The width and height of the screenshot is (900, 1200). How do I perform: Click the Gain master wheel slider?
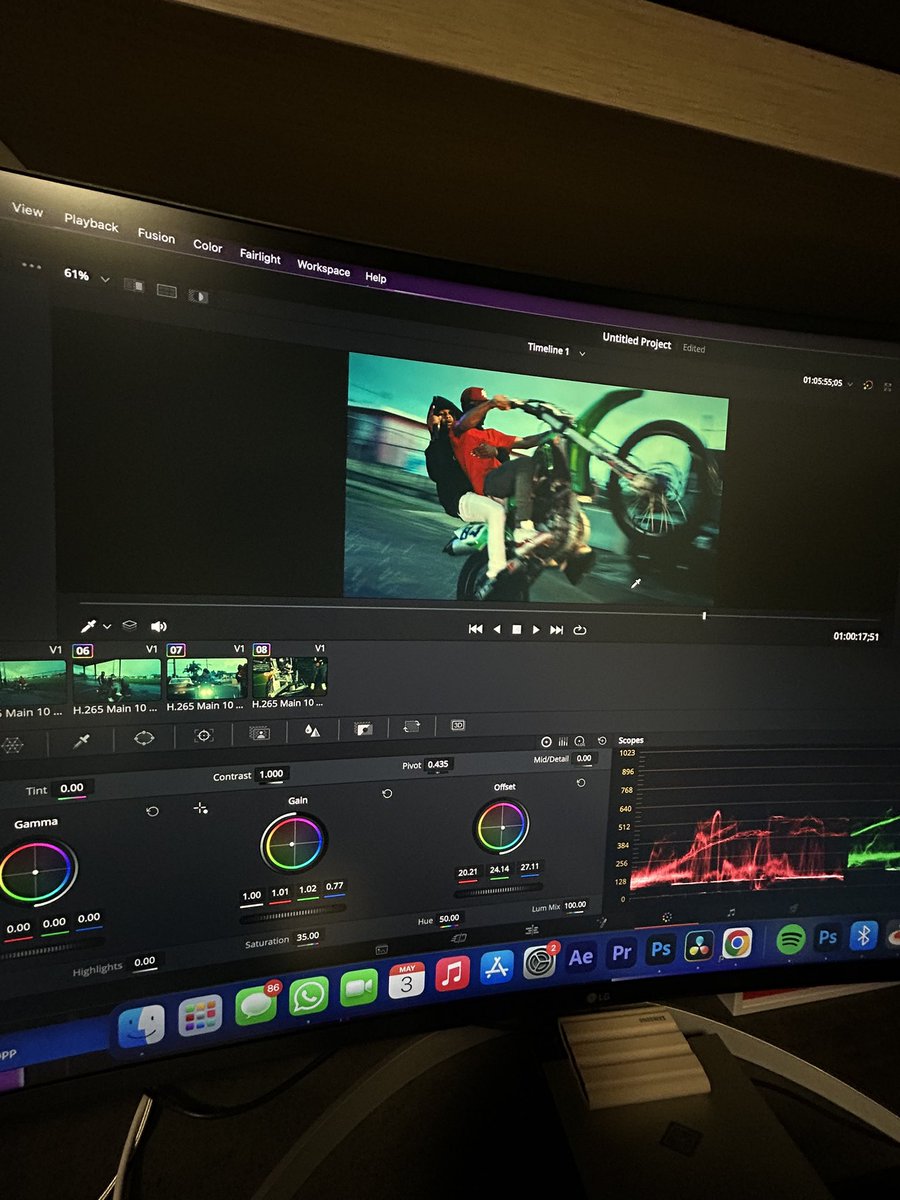tap(293, 914)
